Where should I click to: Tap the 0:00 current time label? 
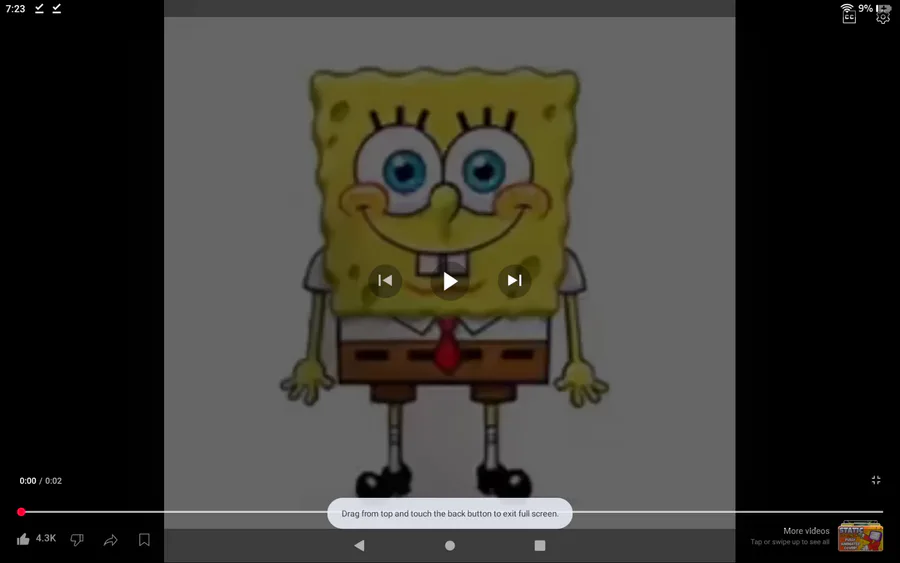coord(28,481)
